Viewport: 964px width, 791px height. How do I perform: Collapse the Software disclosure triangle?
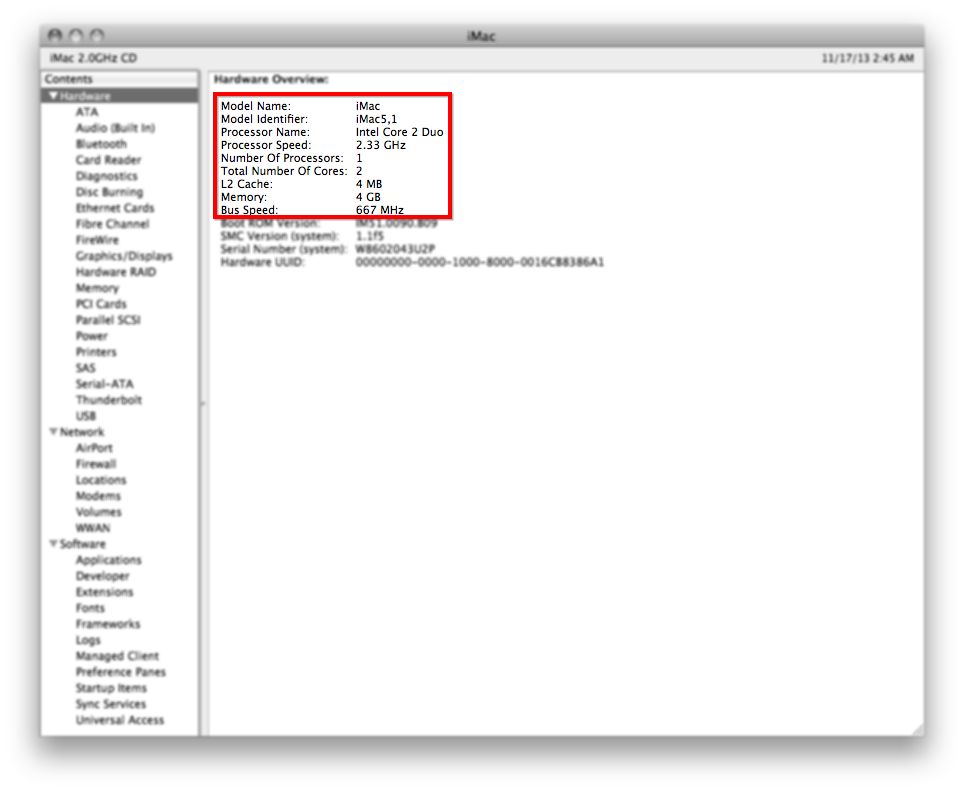53,543
